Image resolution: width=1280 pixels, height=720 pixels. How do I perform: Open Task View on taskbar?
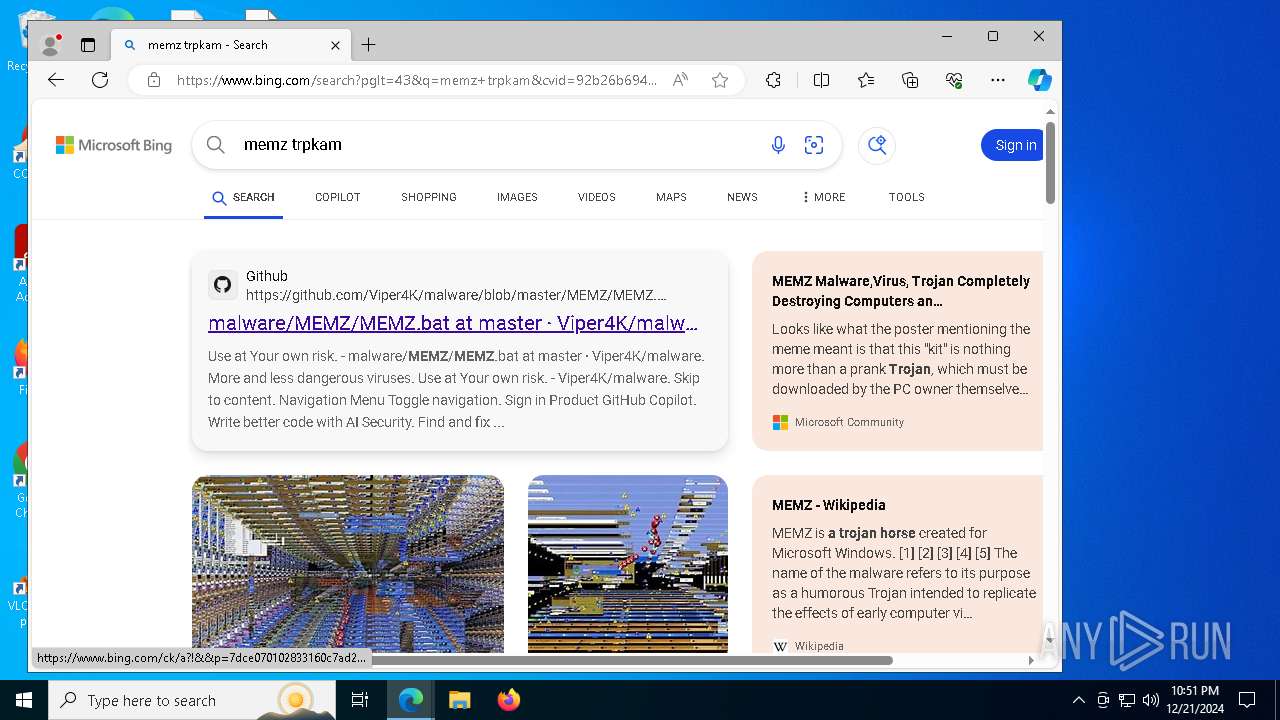click(360, 700)
